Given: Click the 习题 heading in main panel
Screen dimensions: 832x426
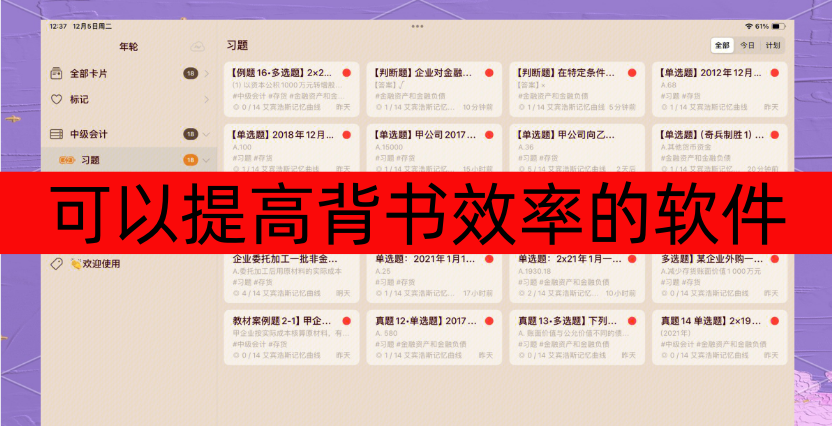Looking at the screenshot, I should [x=237, y=46].
